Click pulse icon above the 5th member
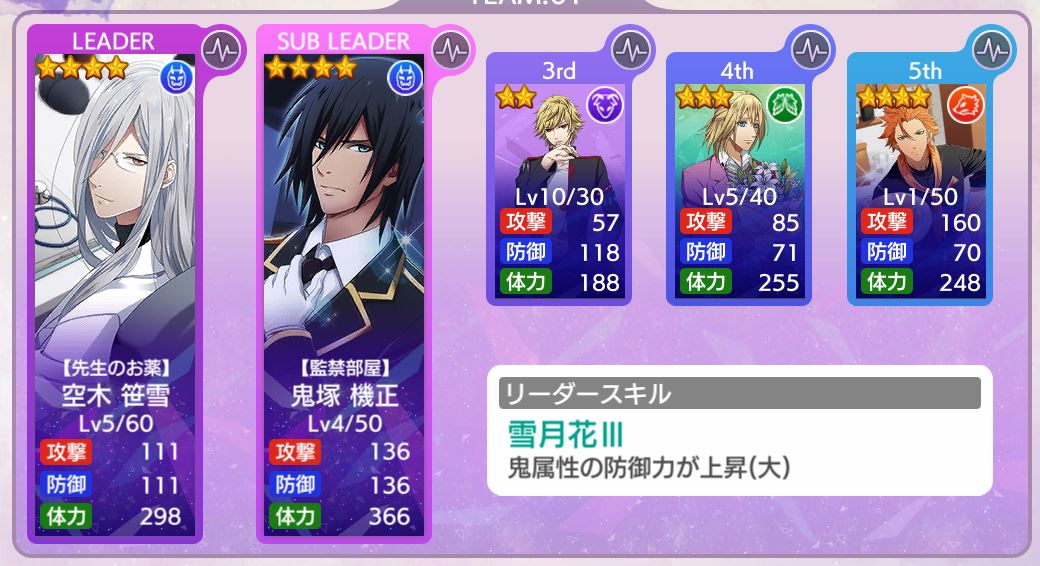The width and height of the screenshot is (1040, 566). pyautogui.click(x=991, y=50)
